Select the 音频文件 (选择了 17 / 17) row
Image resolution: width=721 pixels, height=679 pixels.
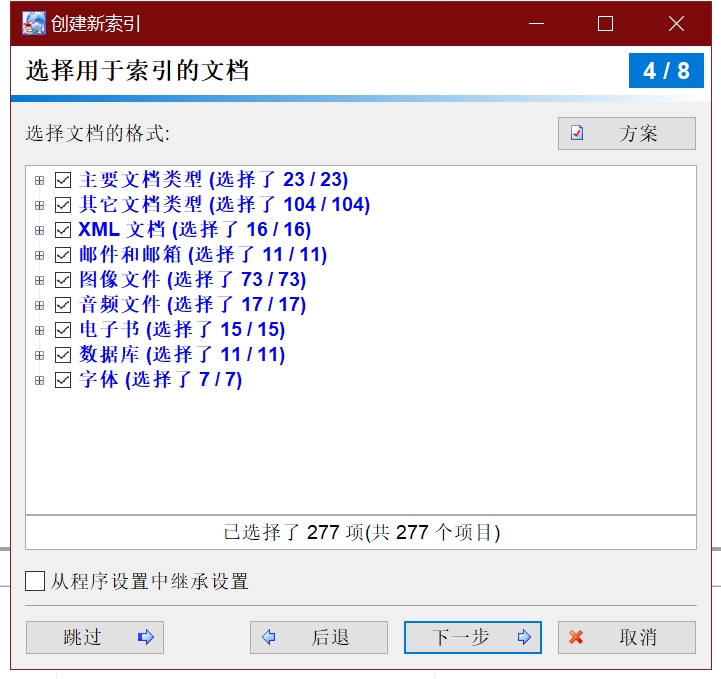tap(192, 304)
